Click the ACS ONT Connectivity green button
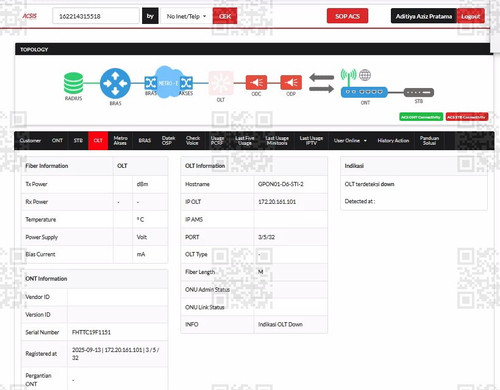 (x=421, y=117)
